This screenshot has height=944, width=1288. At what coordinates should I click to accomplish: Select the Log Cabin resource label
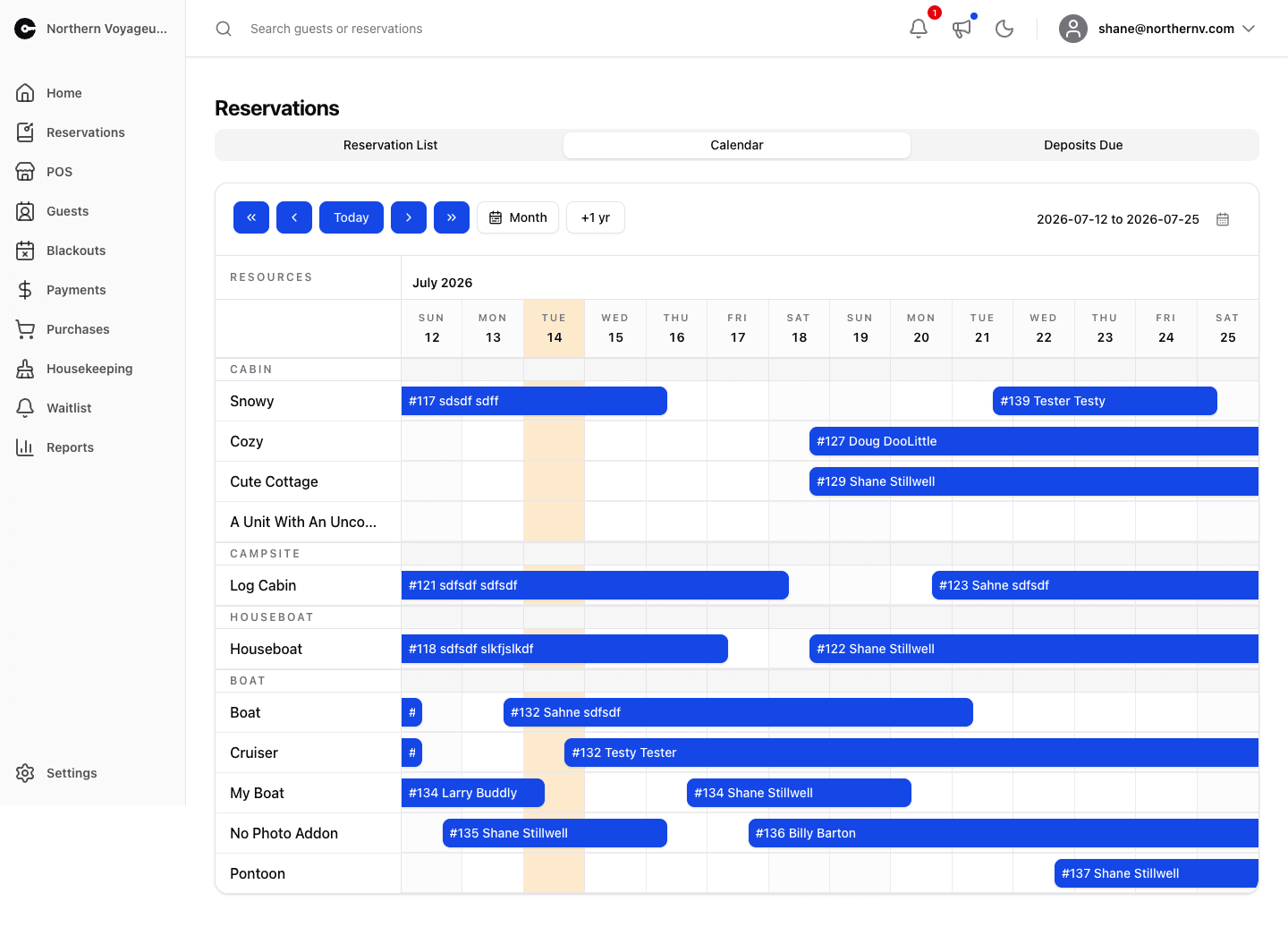[x=263, y=585]
